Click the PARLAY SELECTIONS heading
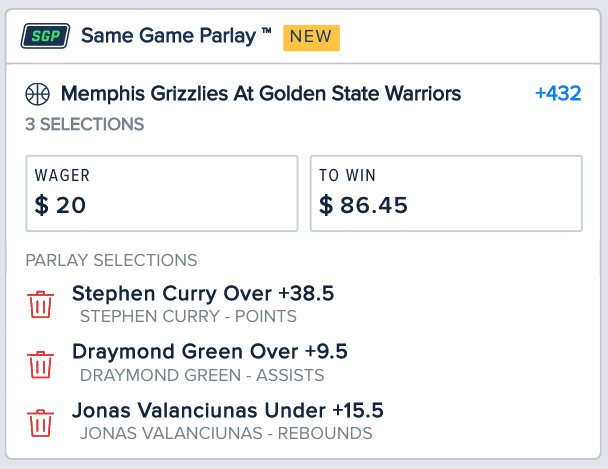This screenshot has width=608, height=469. (x=111, y=260)
